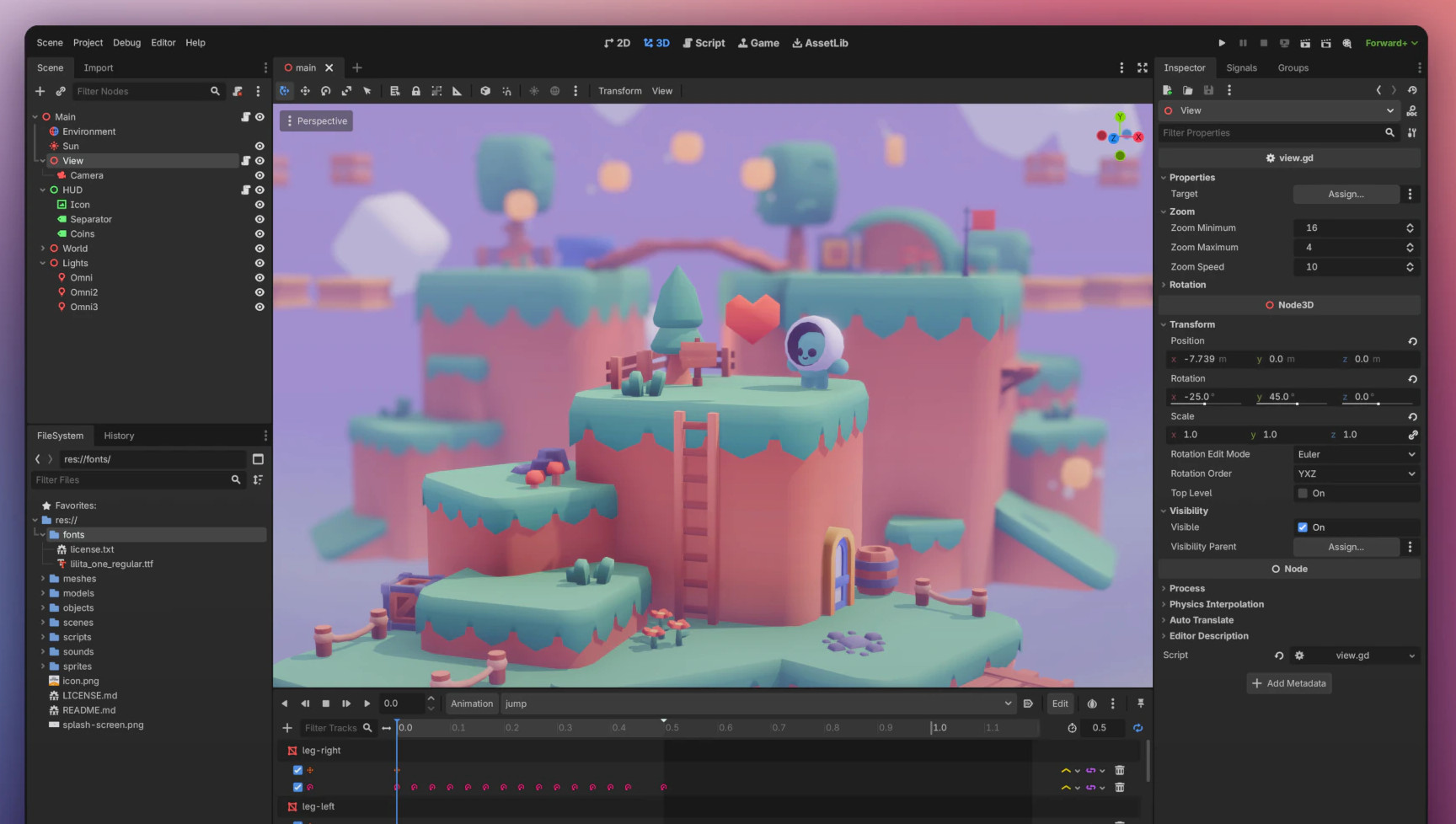This screenshot has height=824, width=1456.
Task: Enable the Top Level checkbox
Action: 1303,494
